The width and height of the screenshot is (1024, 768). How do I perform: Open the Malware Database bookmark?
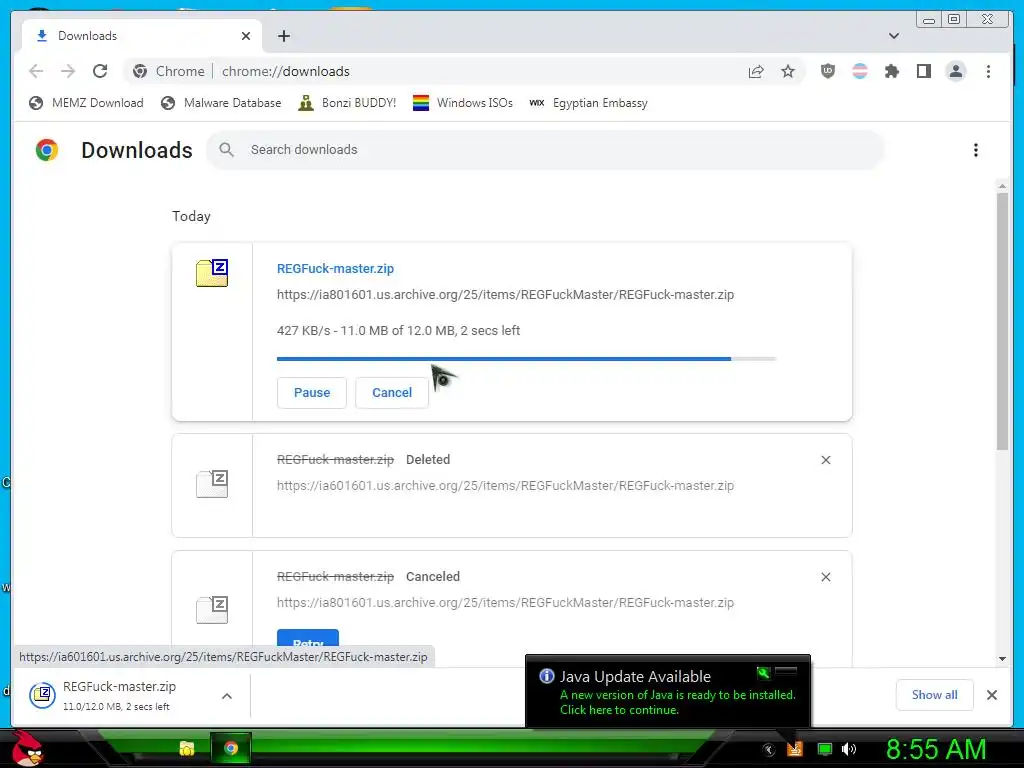pyautogui.click(x=221, y=103)
